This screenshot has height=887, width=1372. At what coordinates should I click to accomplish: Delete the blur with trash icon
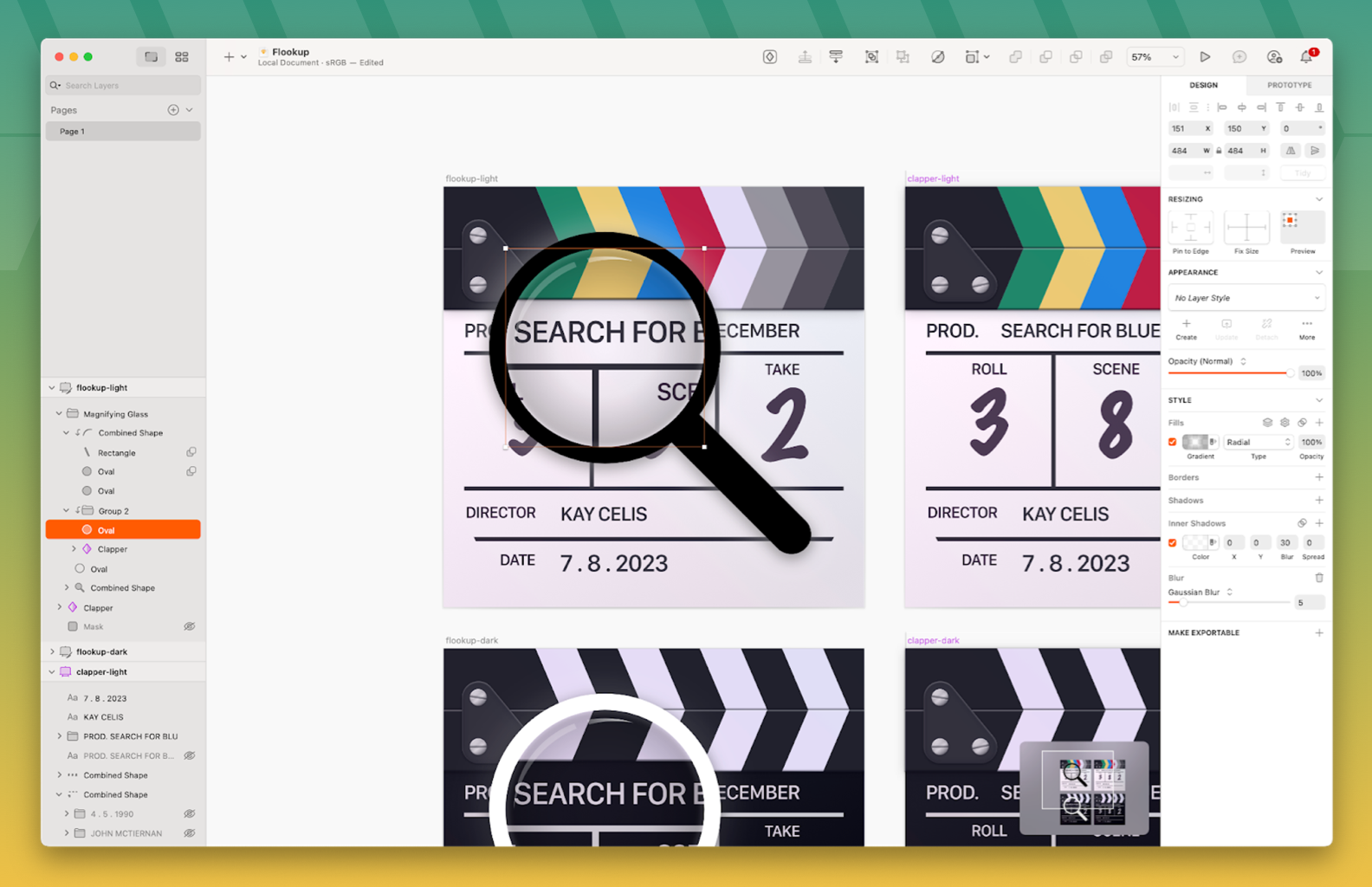(1318, 578)
